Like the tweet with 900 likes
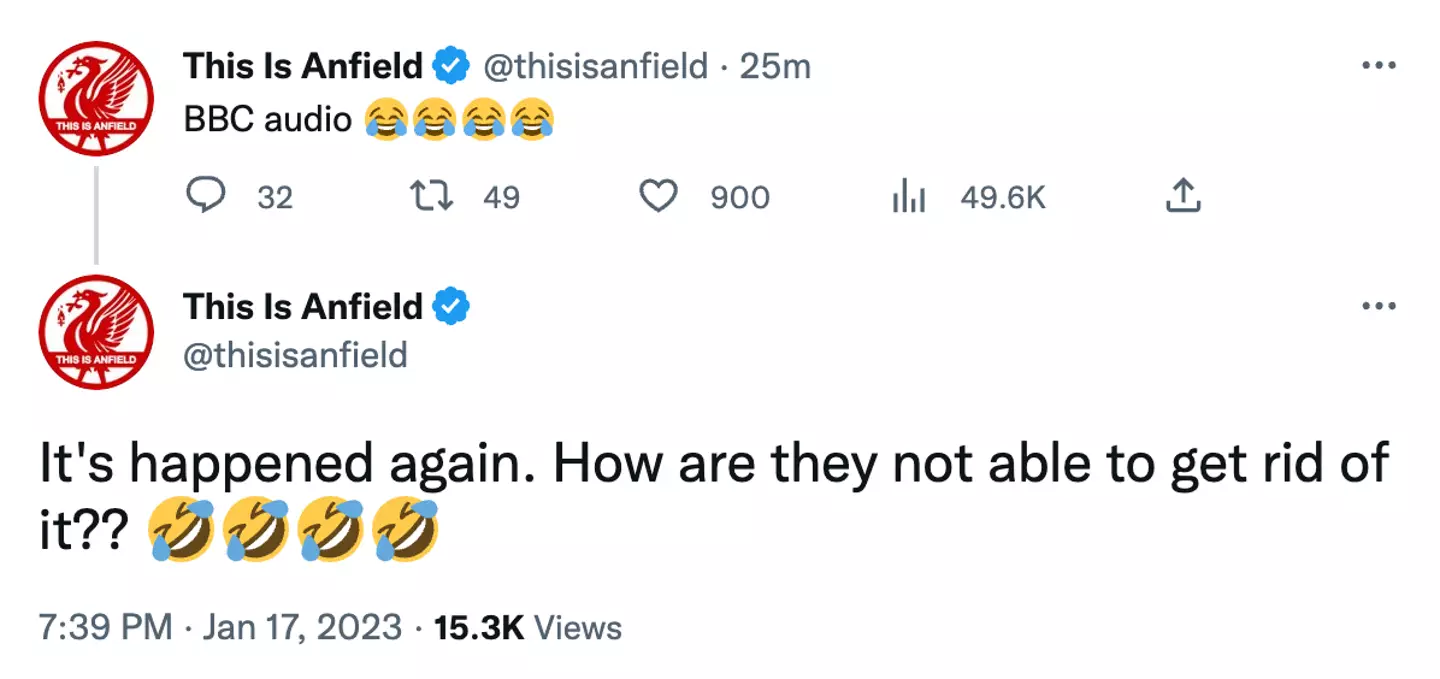This screenshot has width=1440, height=679. 660,197
